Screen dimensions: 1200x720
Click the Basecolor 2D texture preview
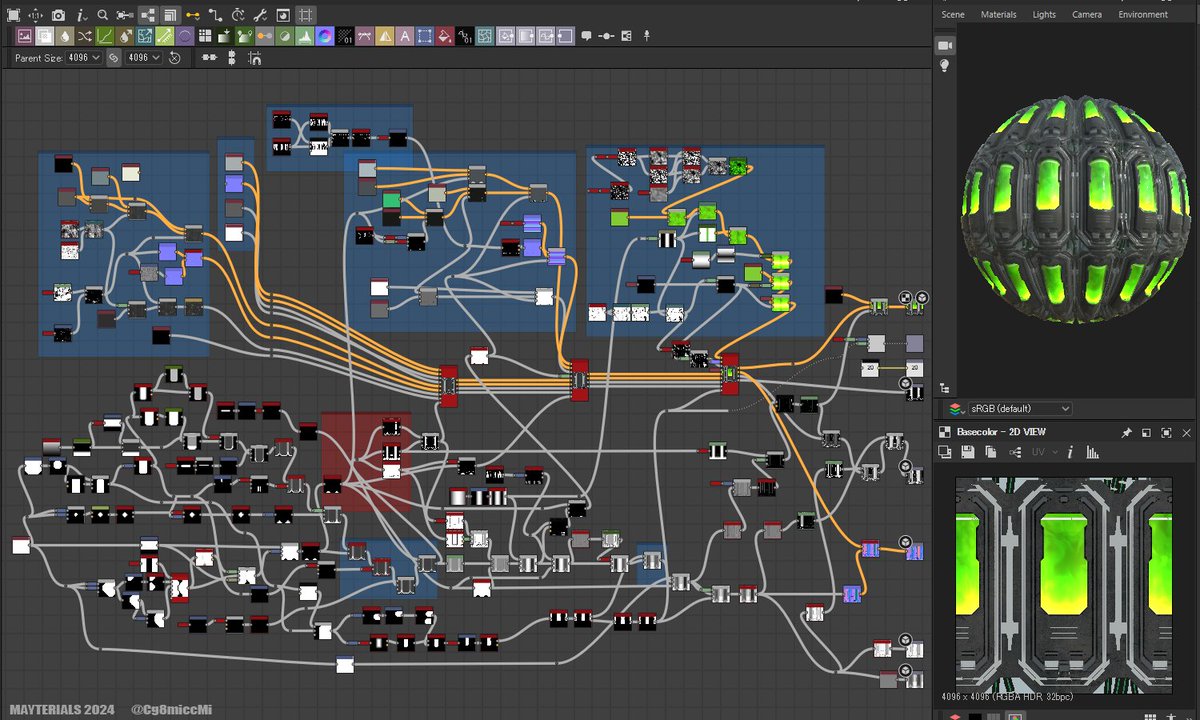point(1063,584)
